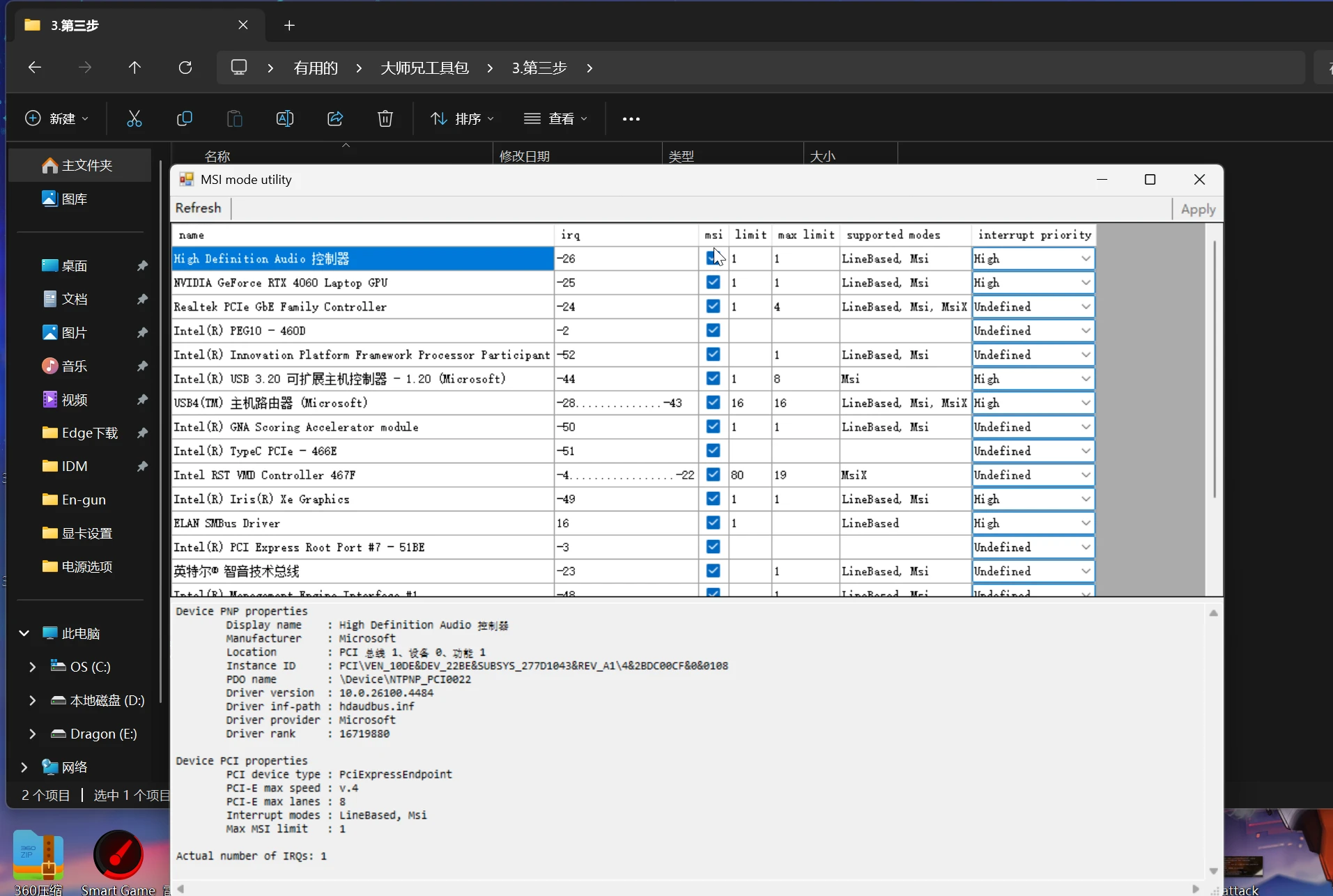Uncheck msi for NVIDIA GeForce RTX 4060
Screen dimensions: 1333x896
(713, 282)
